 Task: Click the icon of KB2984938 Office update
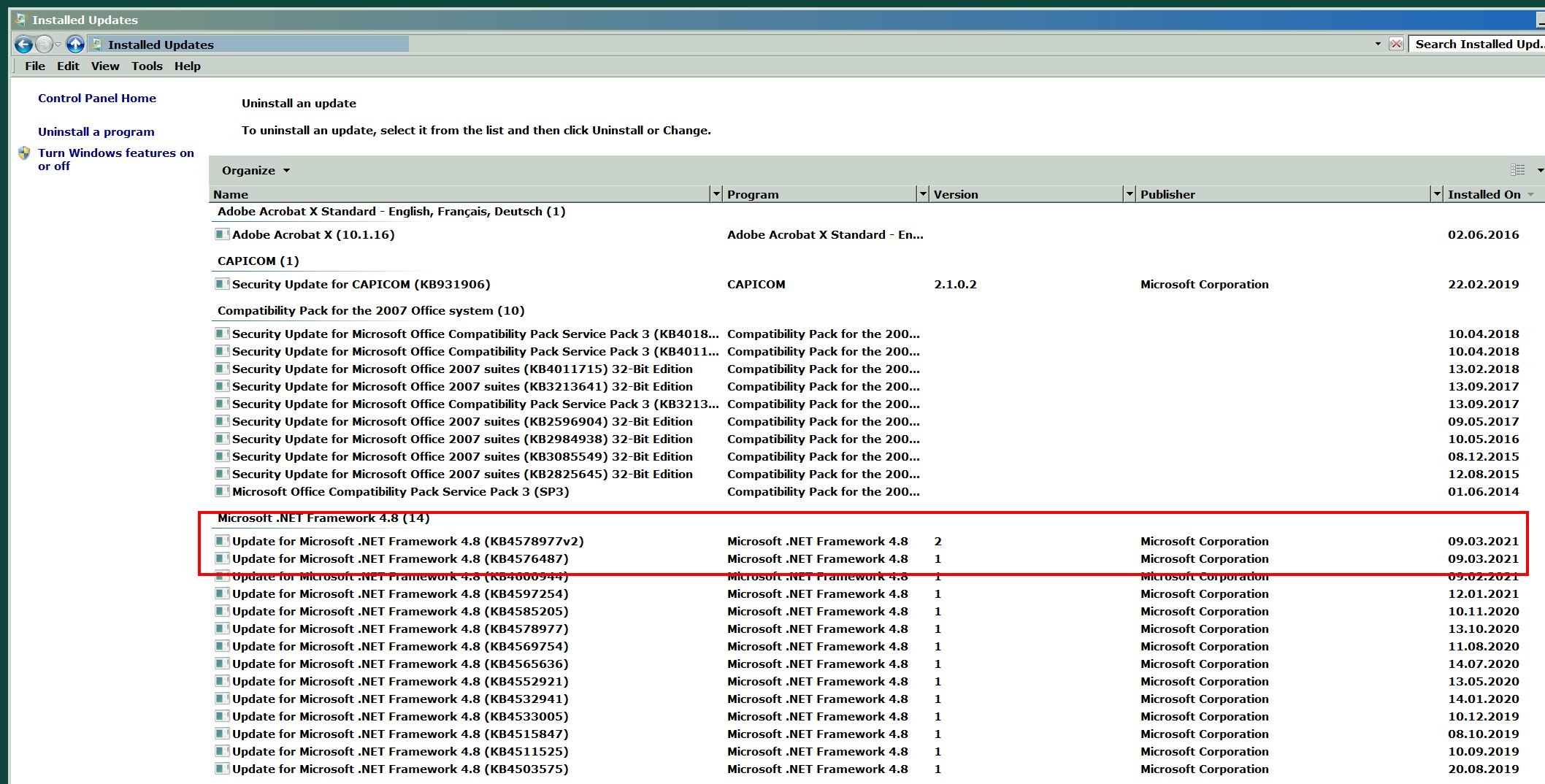[222, 439]
